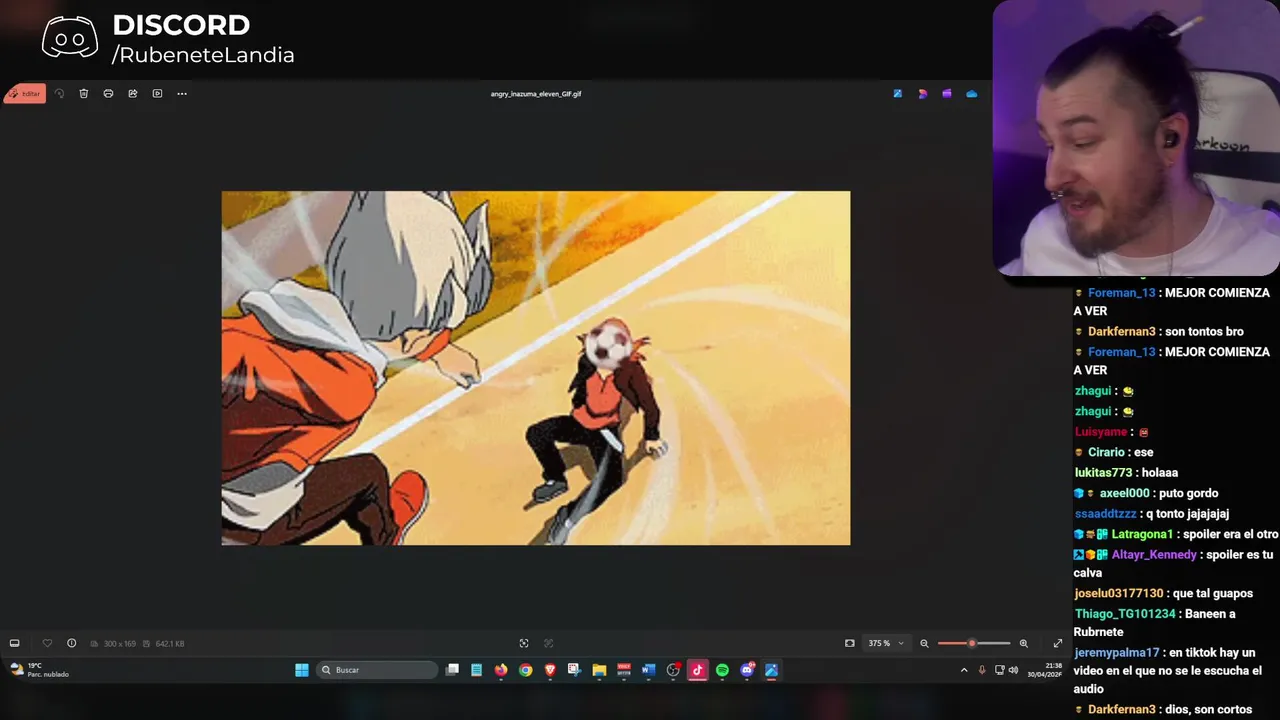Open network settings from system tray
This screenshot has width=1280, height=720.
pyautogui.click(x=999, y=670)
